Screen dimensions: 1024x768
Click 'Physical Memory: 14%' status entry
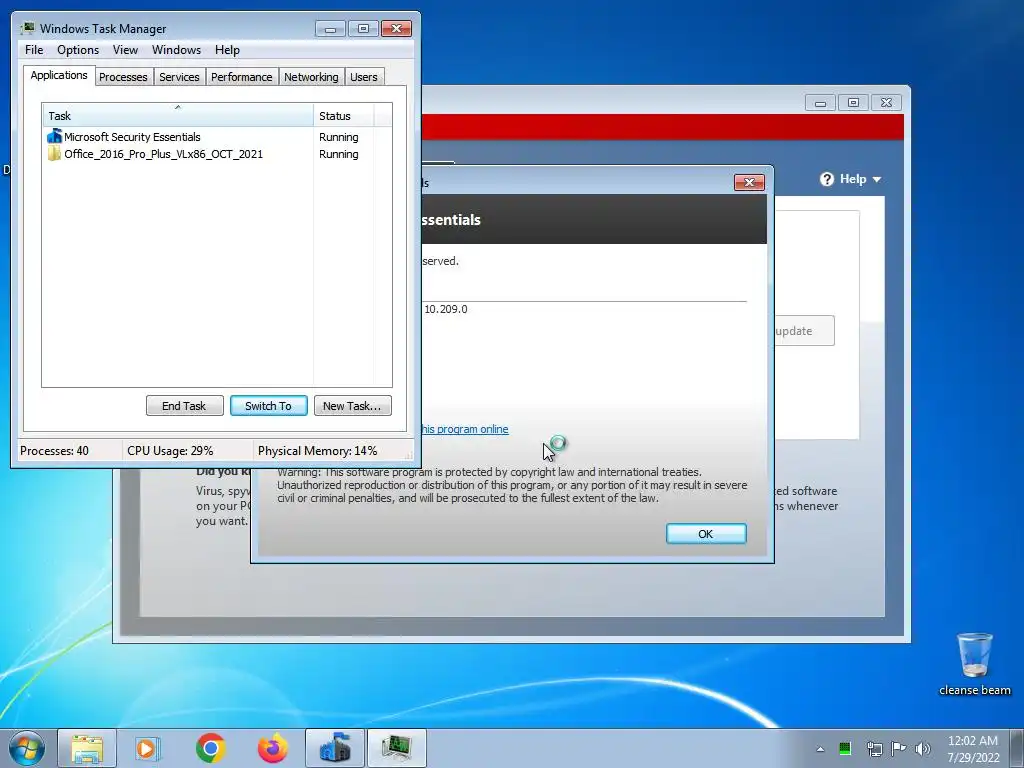coord(317,451)
